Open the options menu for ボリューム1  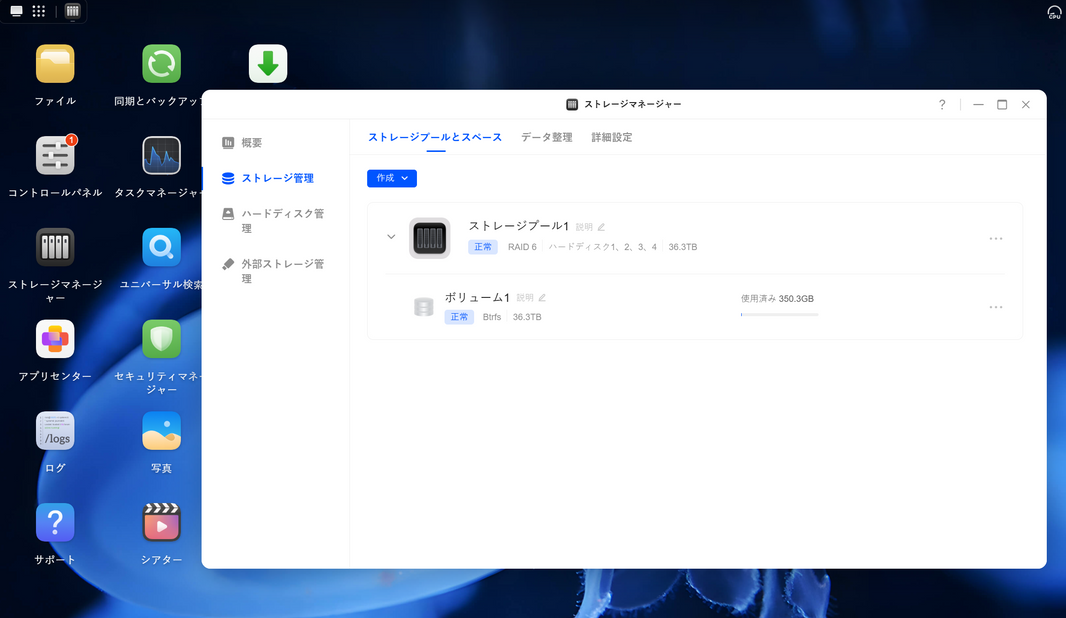pos(995,307)
